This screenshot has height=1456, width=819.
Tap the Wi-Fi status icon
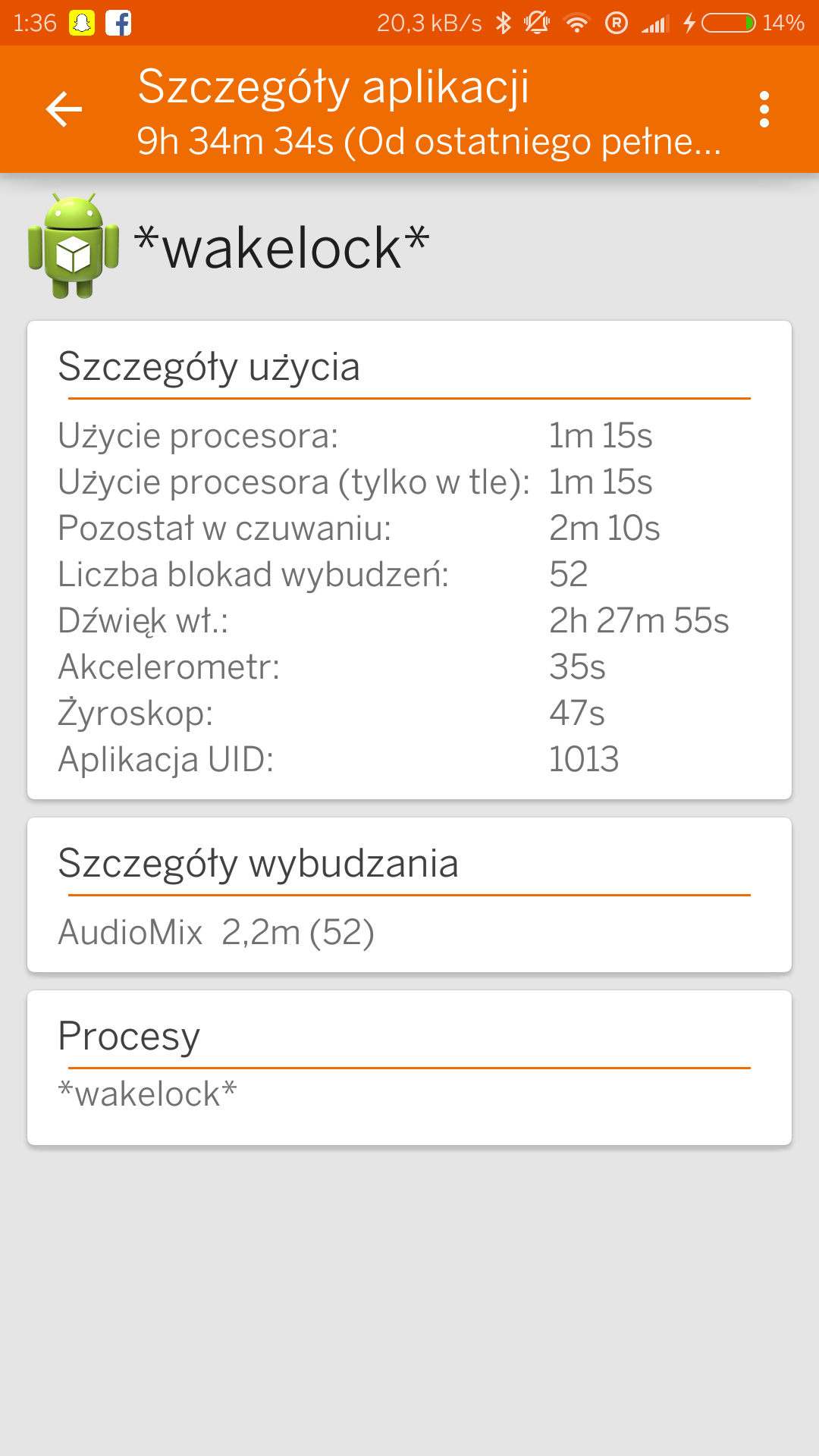tap(577, 23)
